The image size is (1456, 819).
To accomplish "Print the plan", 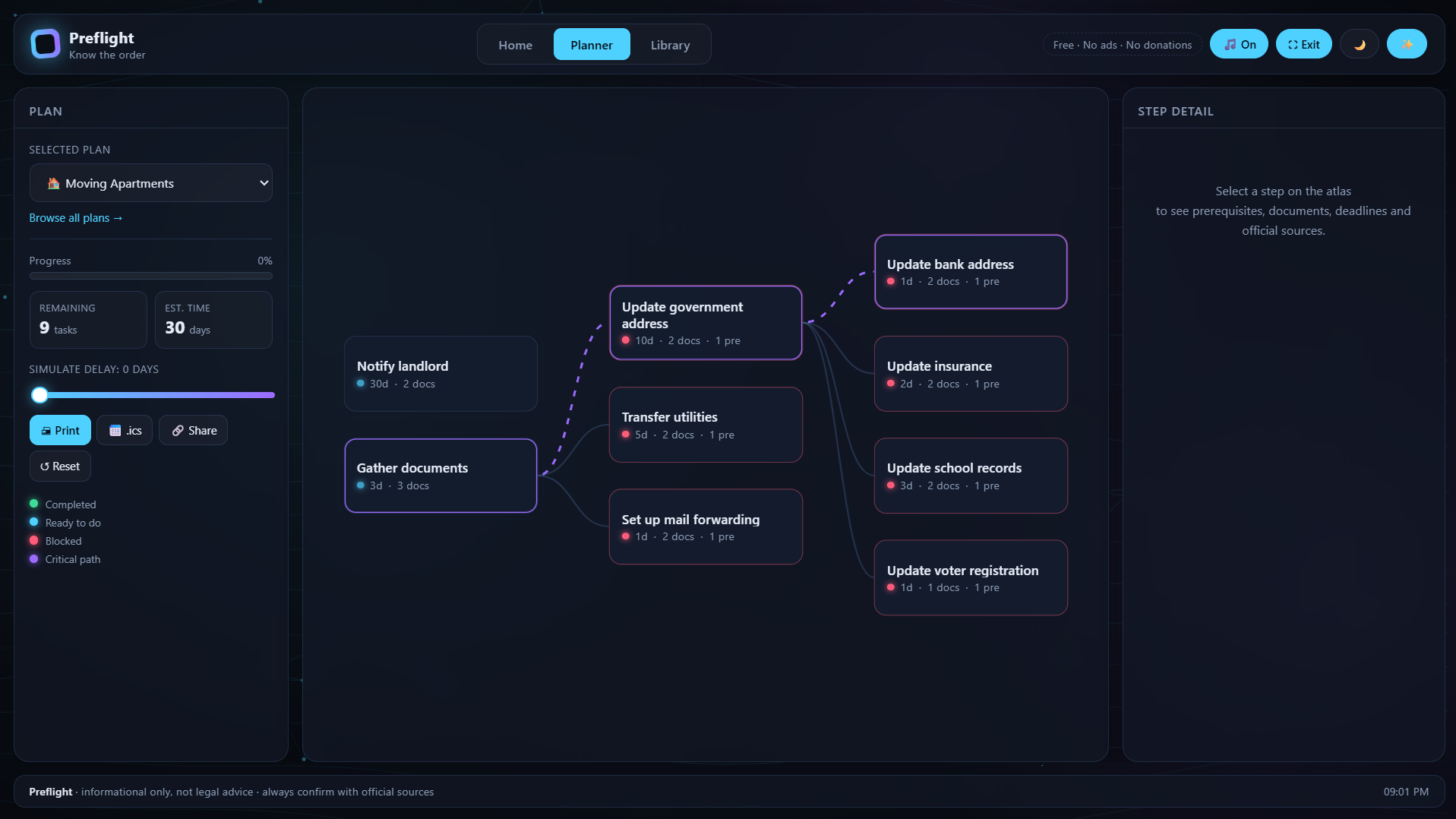I will [60, 430].
